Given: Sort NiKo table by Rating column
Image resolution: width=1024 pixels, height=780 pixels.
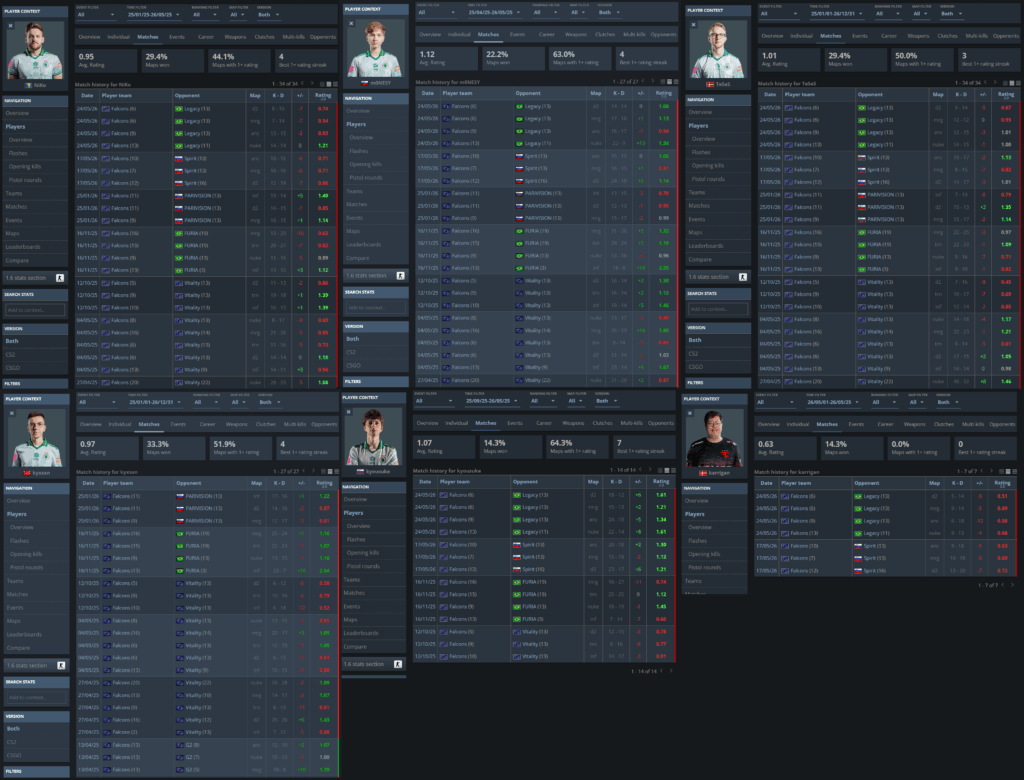Looking at the screenshot, I should click(x=323, y=96).
